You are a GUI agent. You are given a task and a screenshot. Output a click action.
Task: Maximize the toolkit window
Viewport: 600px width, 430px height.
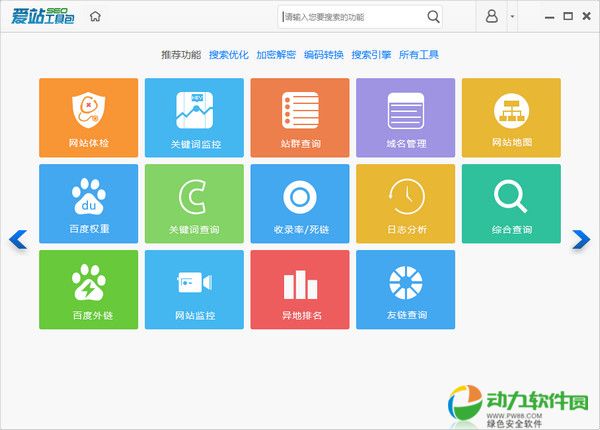[x=568, y=16]
